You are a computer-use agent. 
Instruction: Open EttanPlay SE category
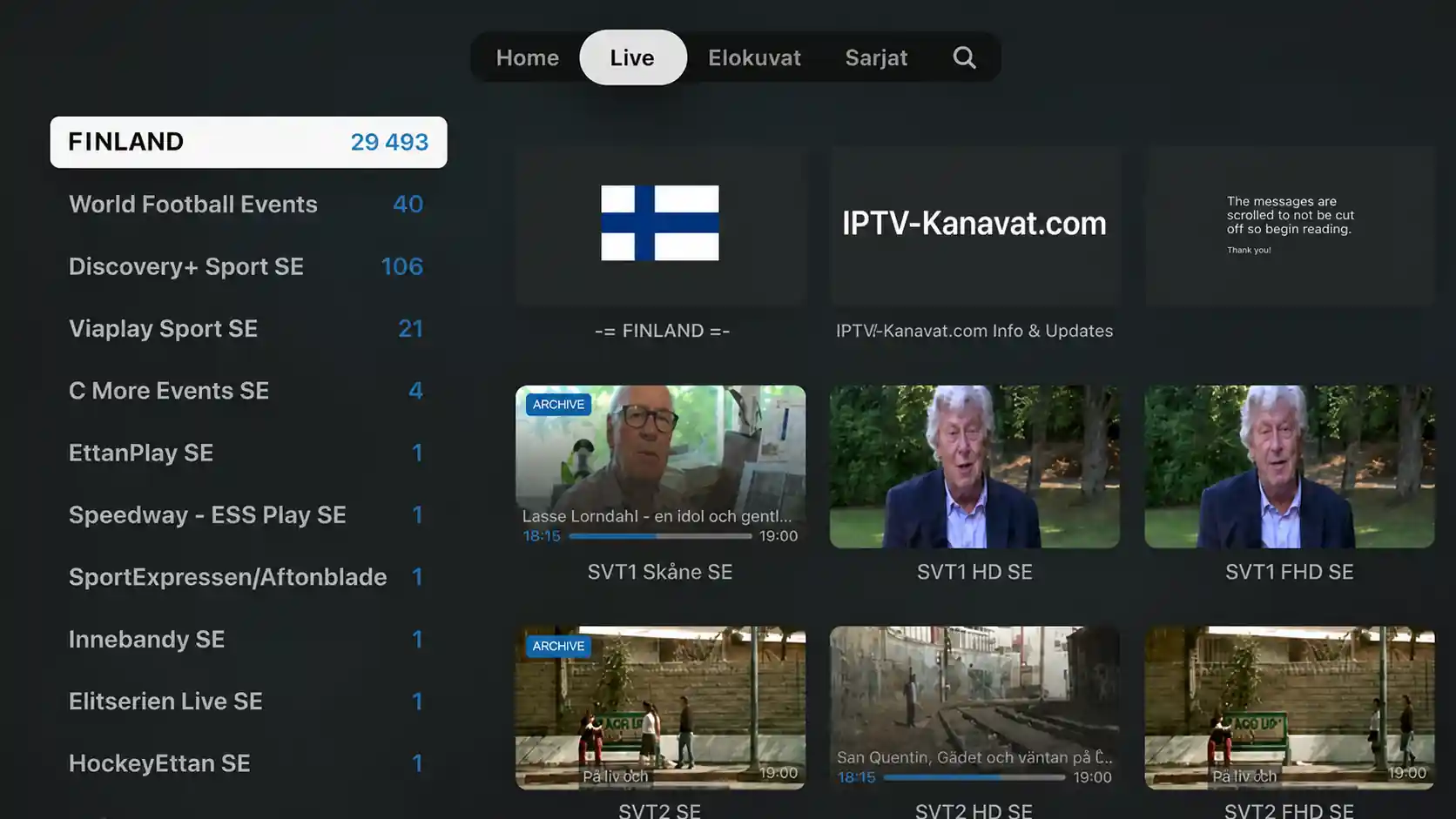pos(248,453)
